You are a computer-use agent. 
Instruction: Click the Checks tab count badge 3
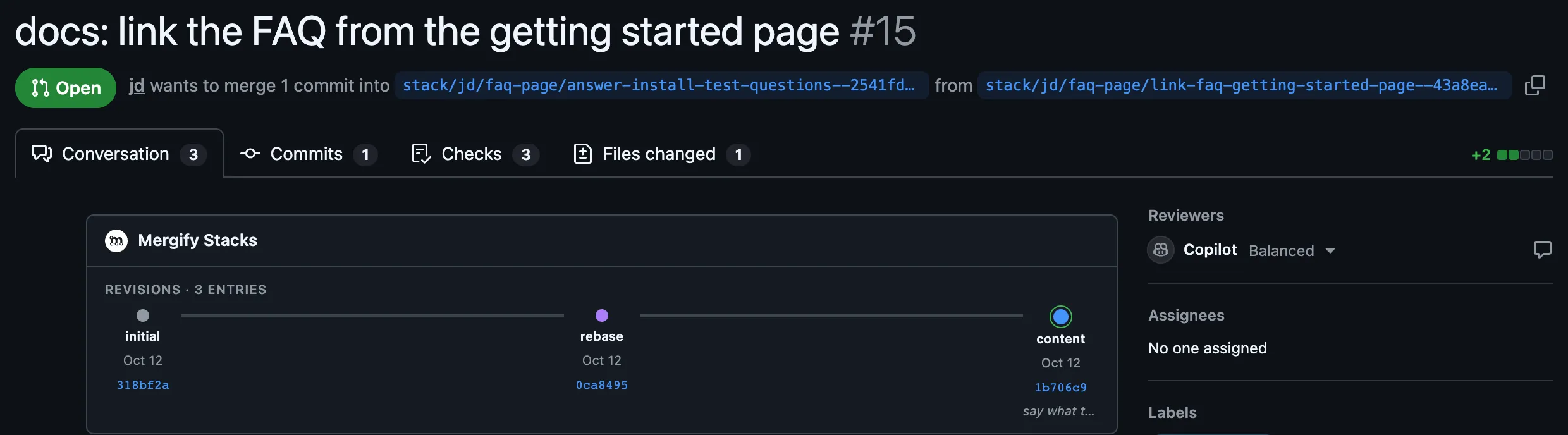pos(525,154)
